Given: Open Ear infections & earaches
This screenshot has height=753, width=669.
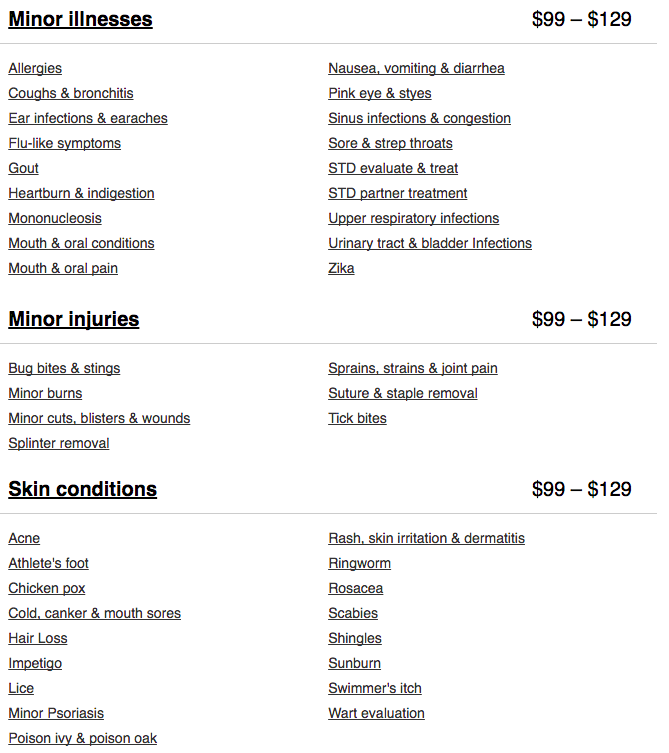Looking at the screenshot, I should 88,118.
